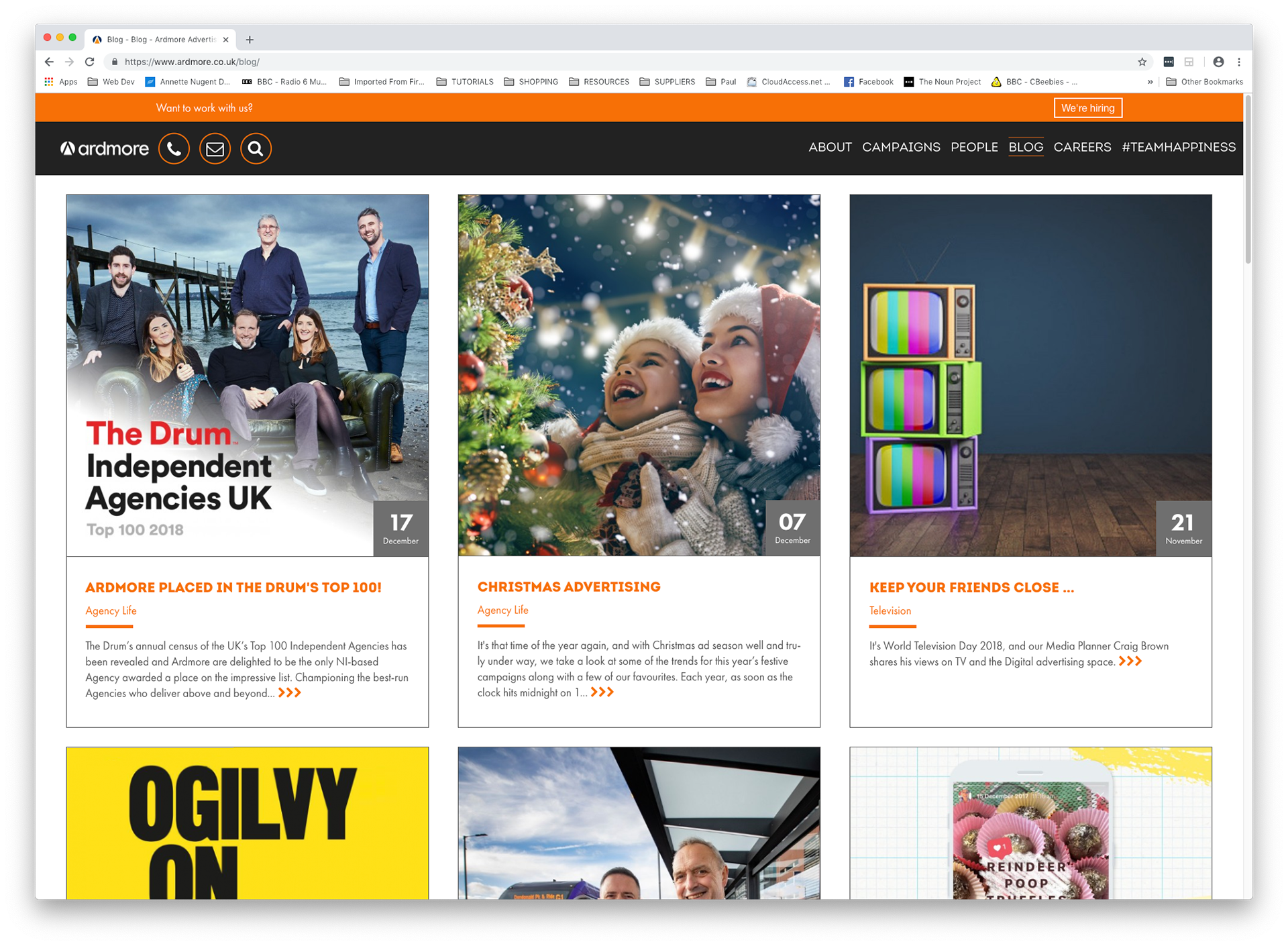Close the Blog - Ardmore tab
Screen dimensions: 1288x946
pos(226,40)
